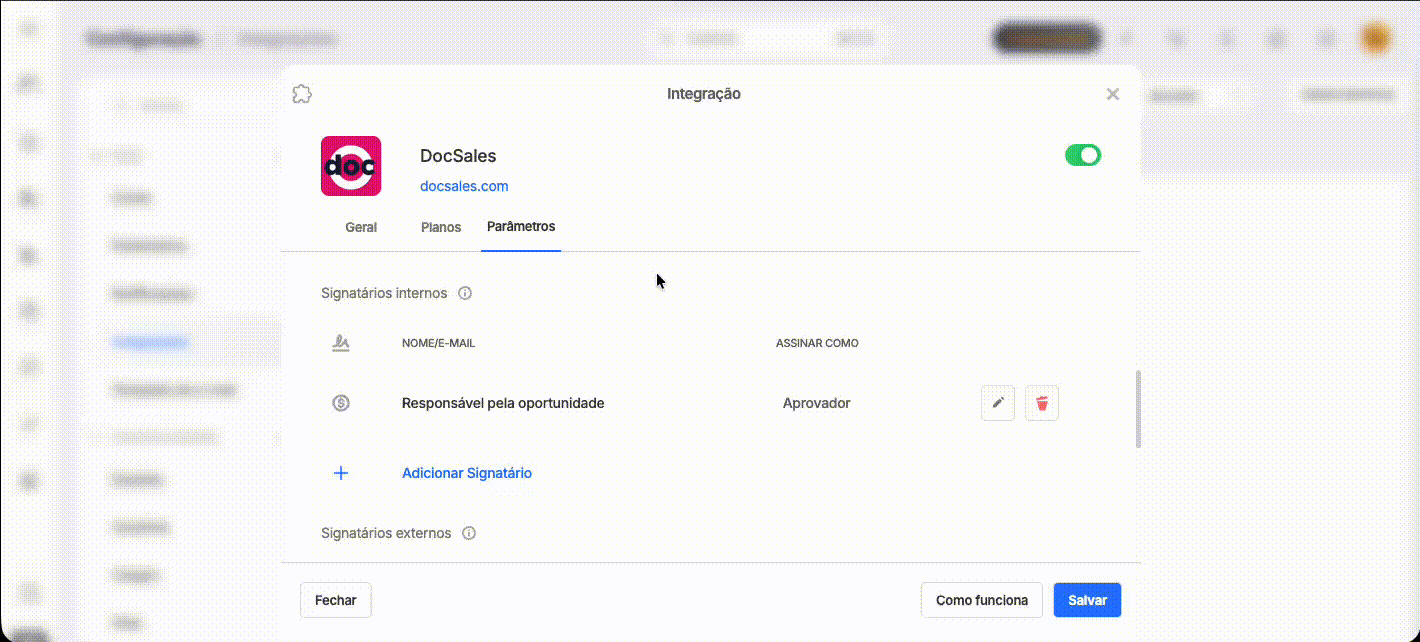This screenshot has height=642, width=1420.
Task: Click the signature icon in table header
Action: point(341,343)
